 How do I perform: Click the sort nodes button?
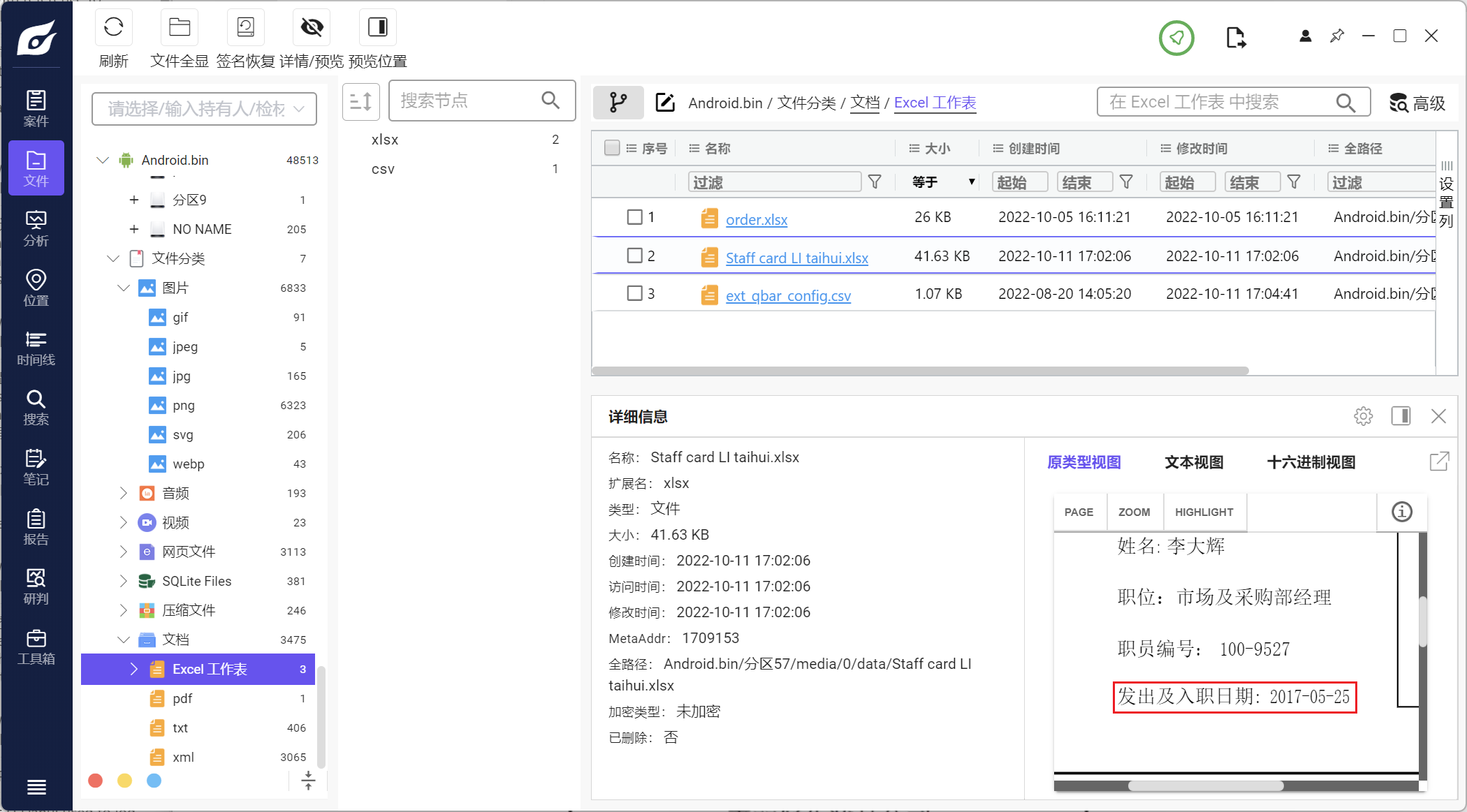point(361,102)
